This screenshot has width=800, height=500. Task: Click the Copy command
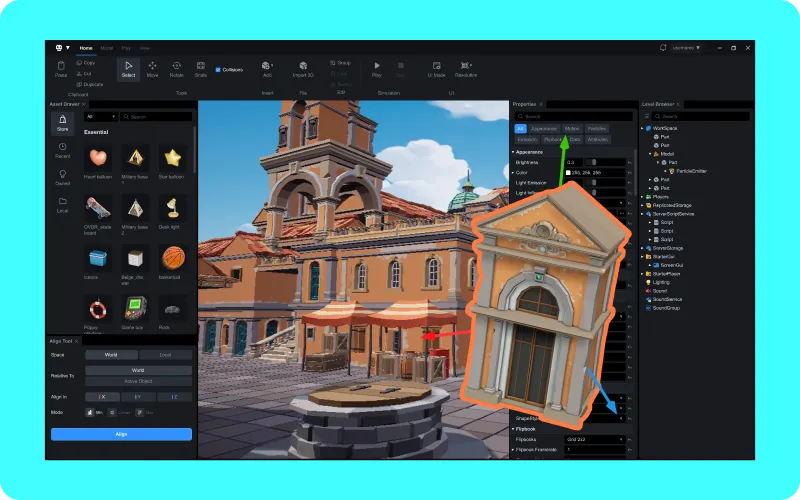pyautogui.click(x=86, y=63)
